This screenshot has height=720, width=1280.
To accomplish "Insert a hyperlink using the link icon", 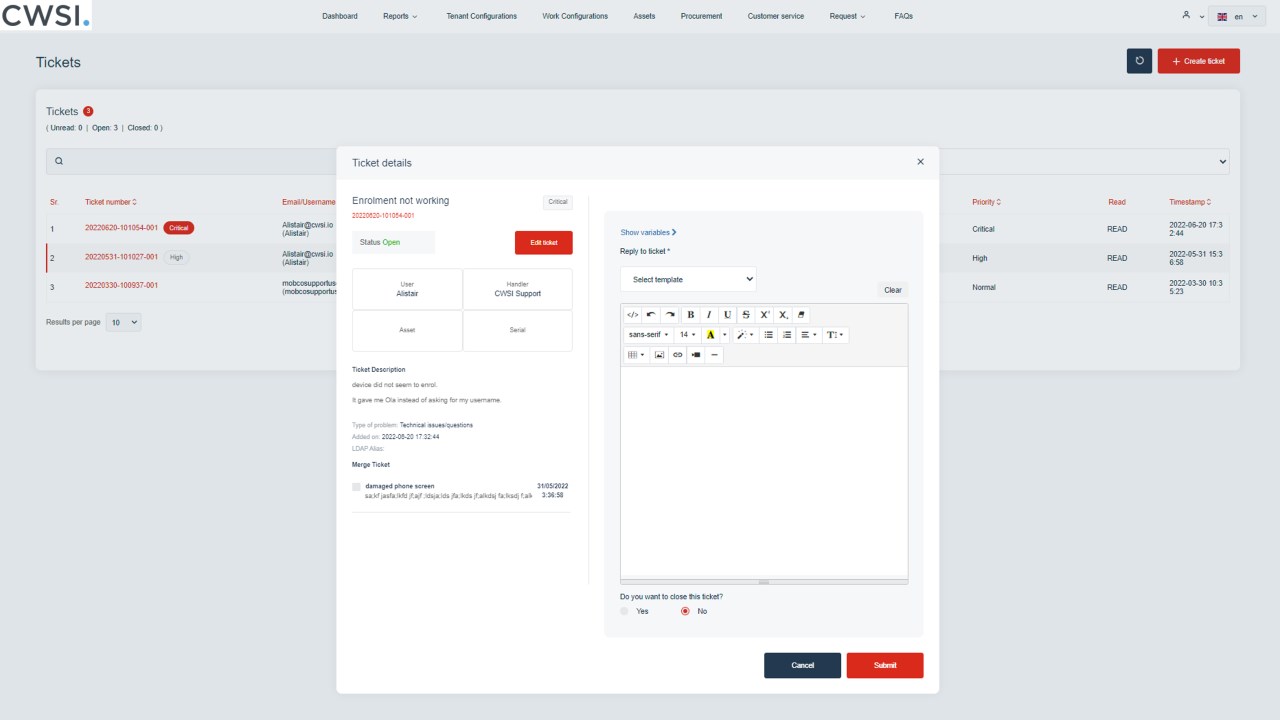I will 678,355.
